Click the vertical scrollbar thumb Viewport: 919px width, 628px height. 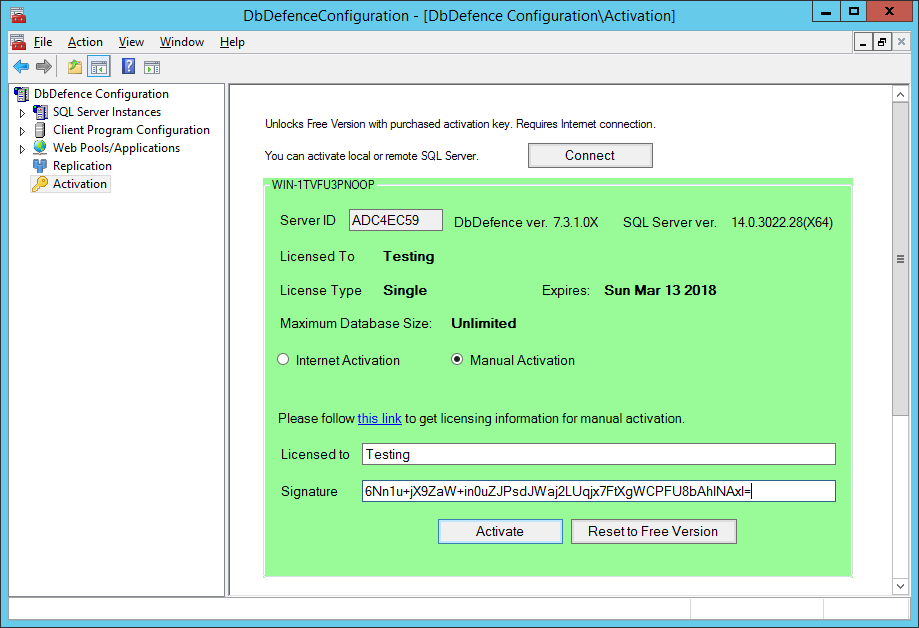pyautogui.click(x=900, y=258)
